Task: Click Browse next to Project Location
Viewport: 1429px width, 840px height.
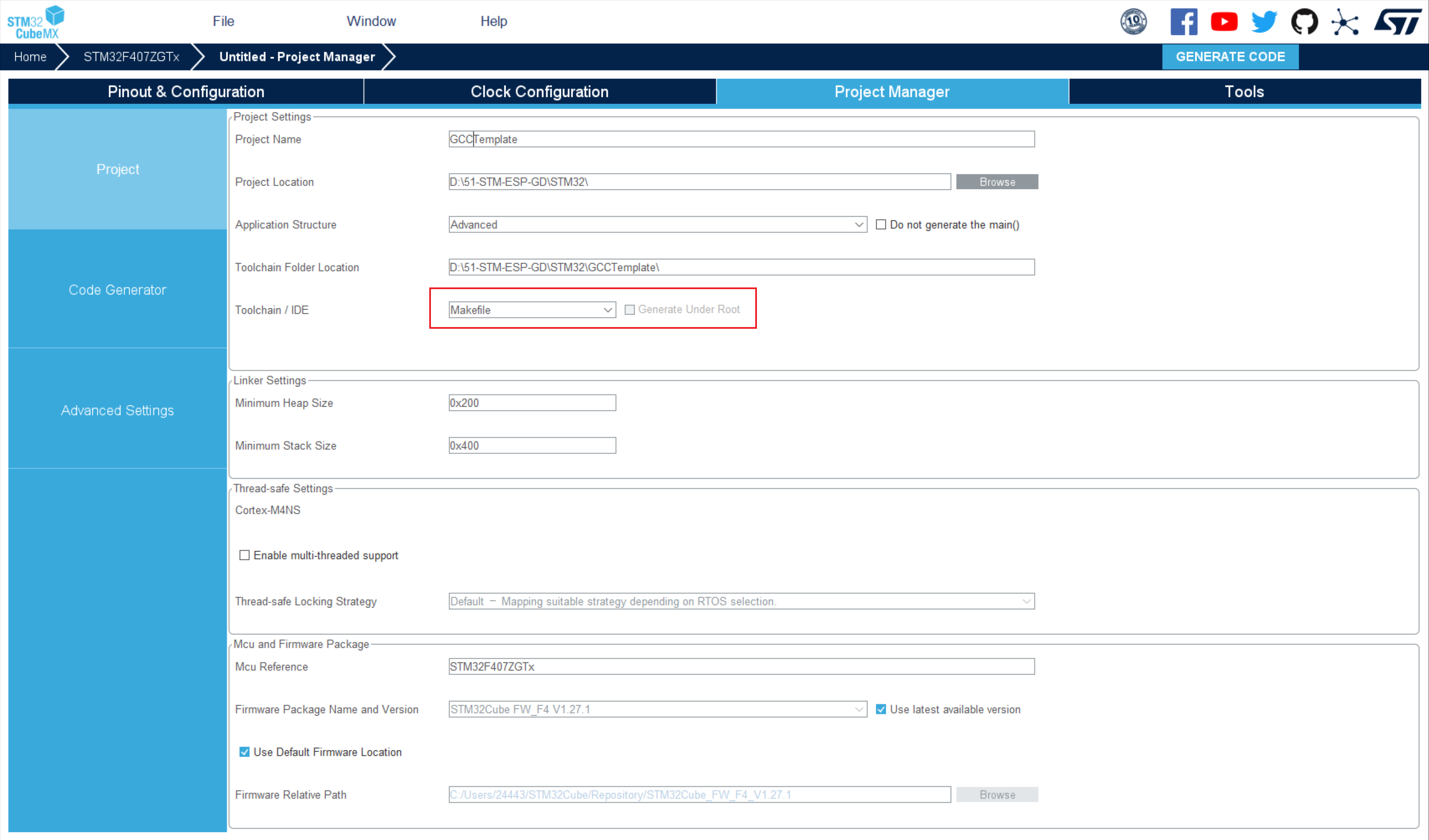Action: click(x=996, y=182)
